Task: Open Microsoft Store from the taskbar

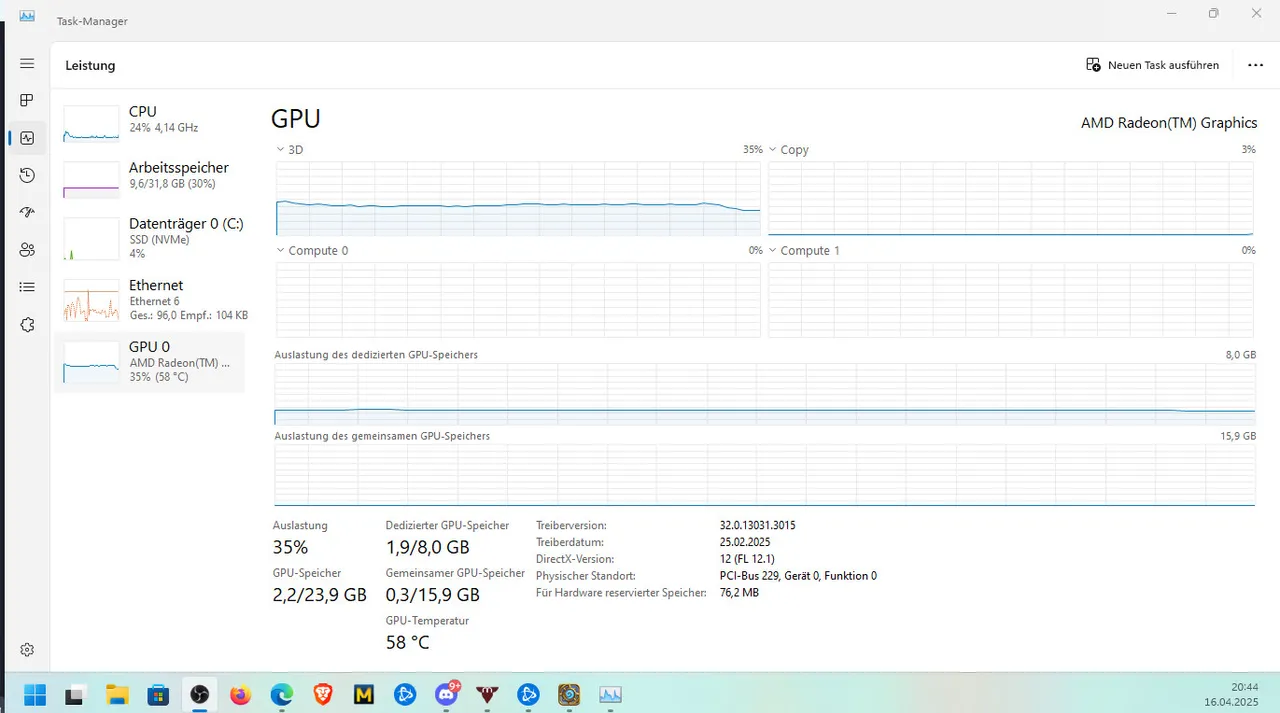Action: (x=158, y=694)
